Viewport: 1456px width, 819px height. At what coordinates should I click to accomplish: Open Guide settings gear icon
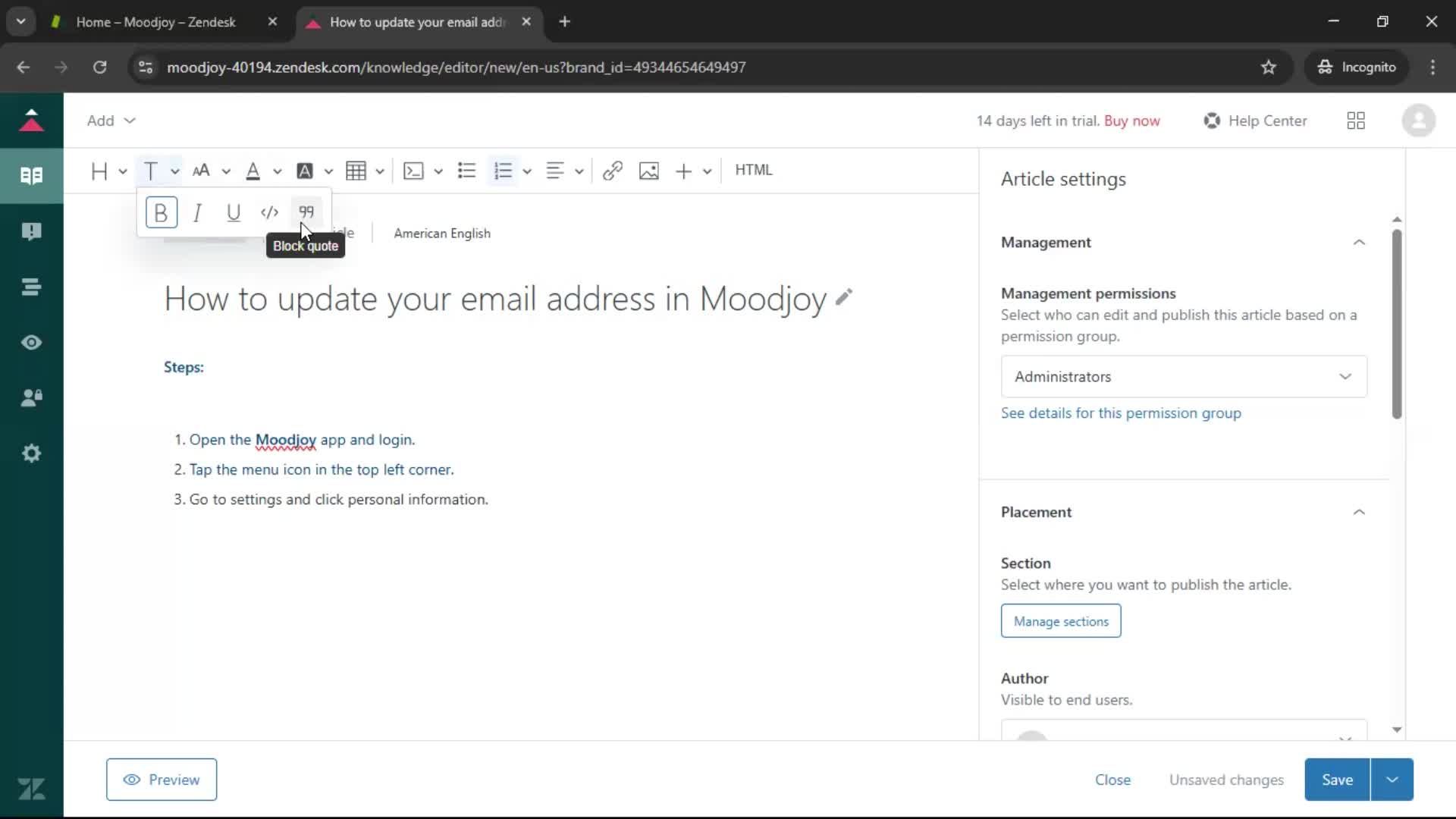click(x=32, y=453)
